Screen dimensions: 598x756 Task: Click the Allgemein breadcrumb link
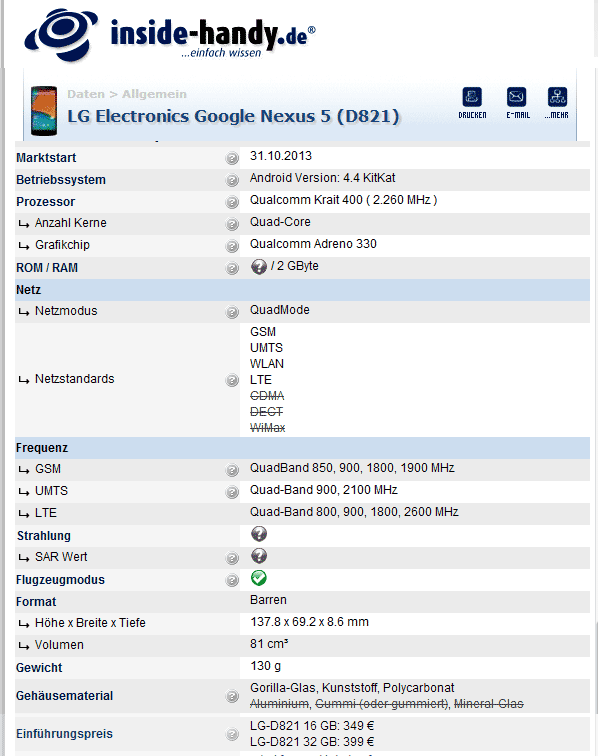pos(154,94)
